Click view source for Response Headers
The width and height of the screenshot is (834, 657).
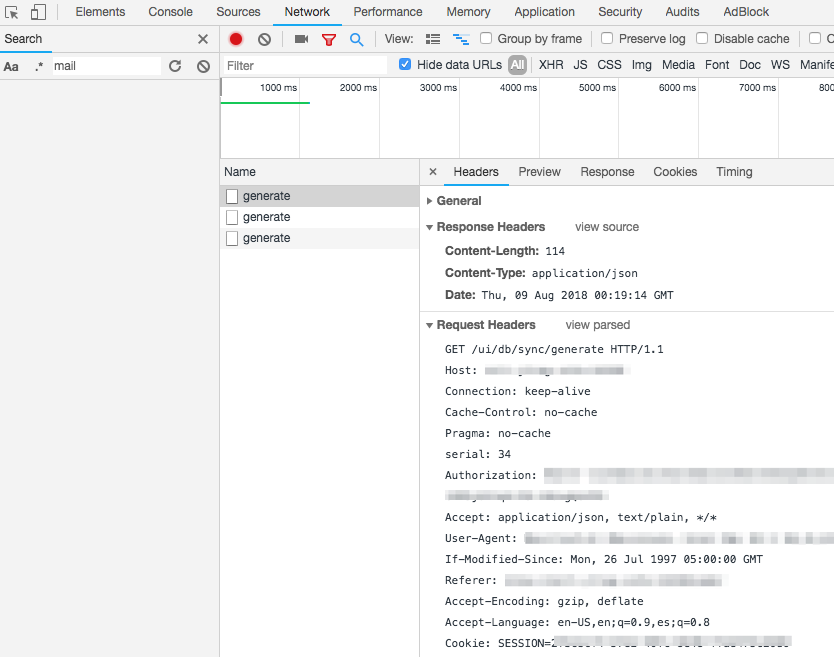(x=606, y=227)
